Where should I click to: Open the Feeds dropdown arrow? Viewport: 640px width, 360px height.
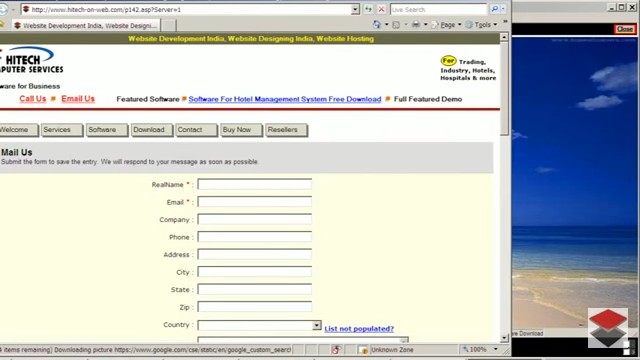(406, 25)
